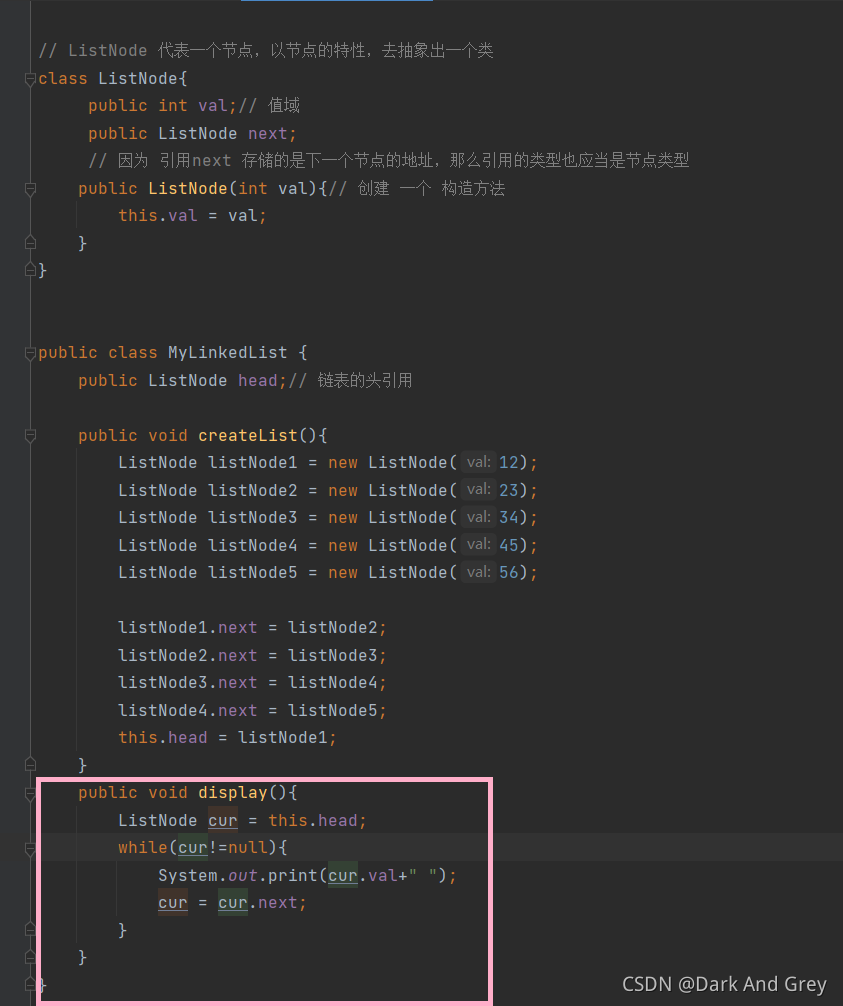Click the val: hint before 23

479,490
